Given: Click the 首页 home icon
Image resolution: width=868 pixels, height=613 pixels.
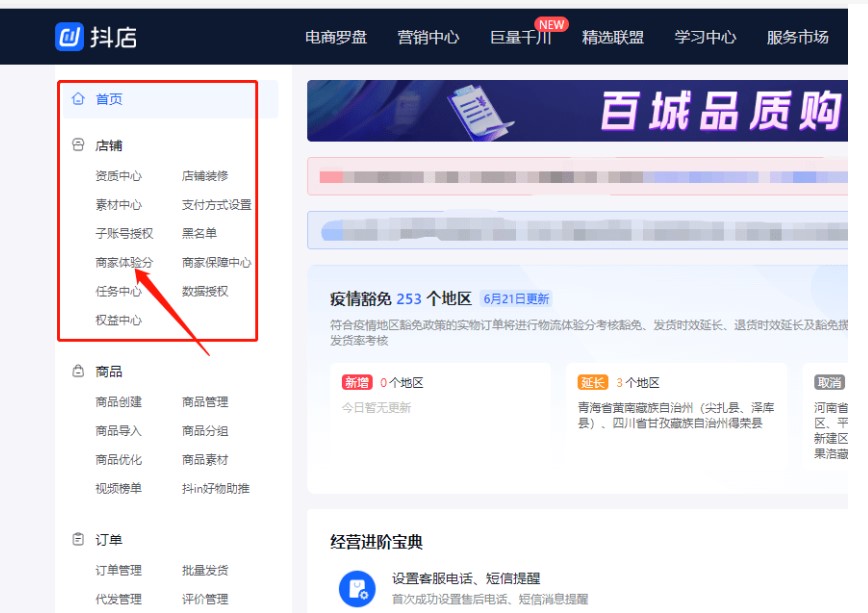Looking at the screenshot, I should pyautogui.click(x=78, y=99).
